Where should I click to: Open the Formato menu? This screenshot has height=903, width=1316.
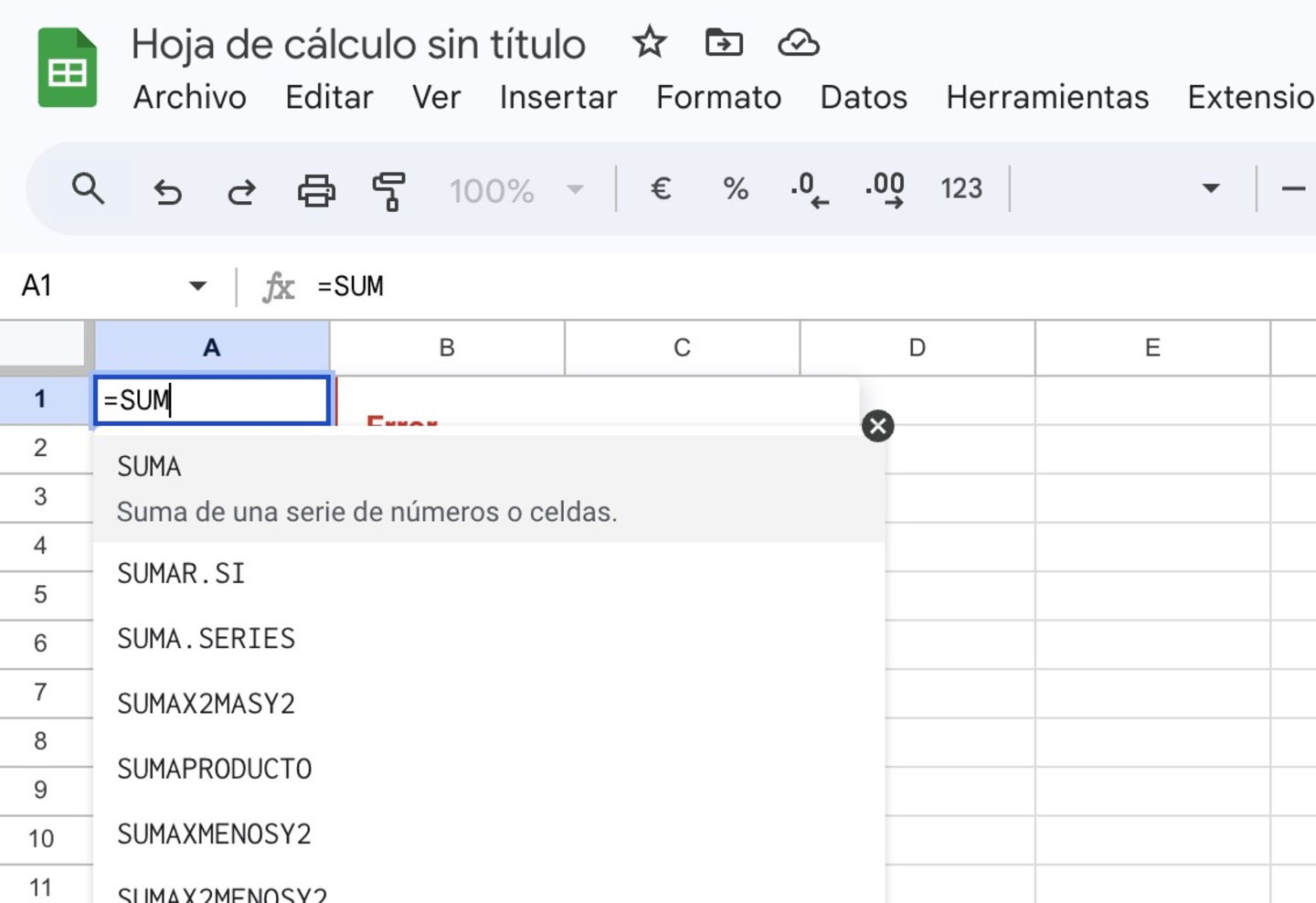[x=718, y=98]
